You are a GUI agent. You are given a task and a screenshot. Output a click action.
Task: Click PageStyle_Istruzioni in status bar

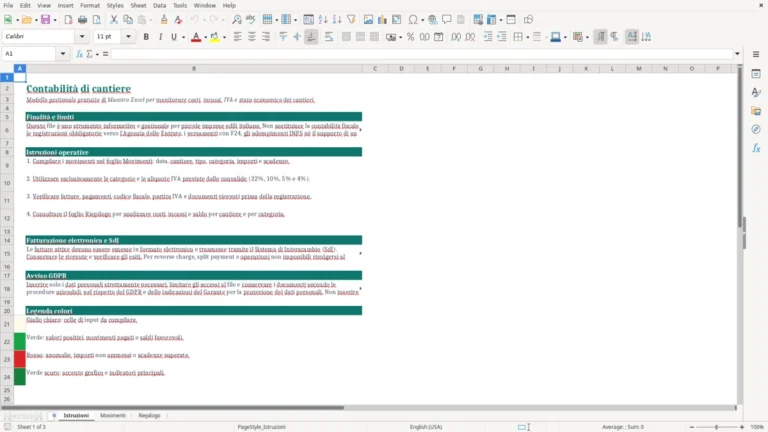click(262, 427)
